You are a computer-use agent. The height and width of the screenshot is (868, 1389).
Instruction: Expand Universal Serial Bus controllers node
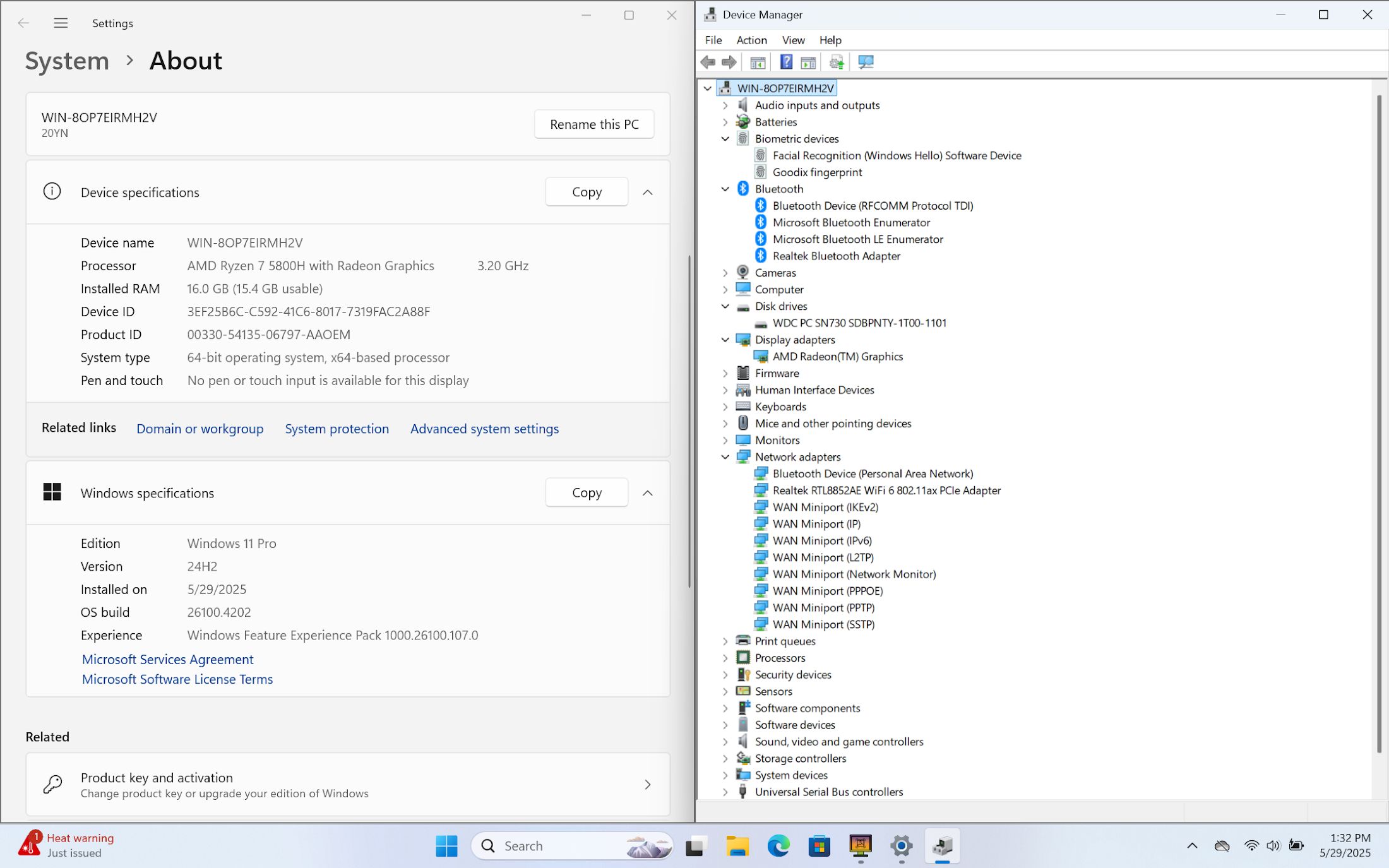pos(725,792)
